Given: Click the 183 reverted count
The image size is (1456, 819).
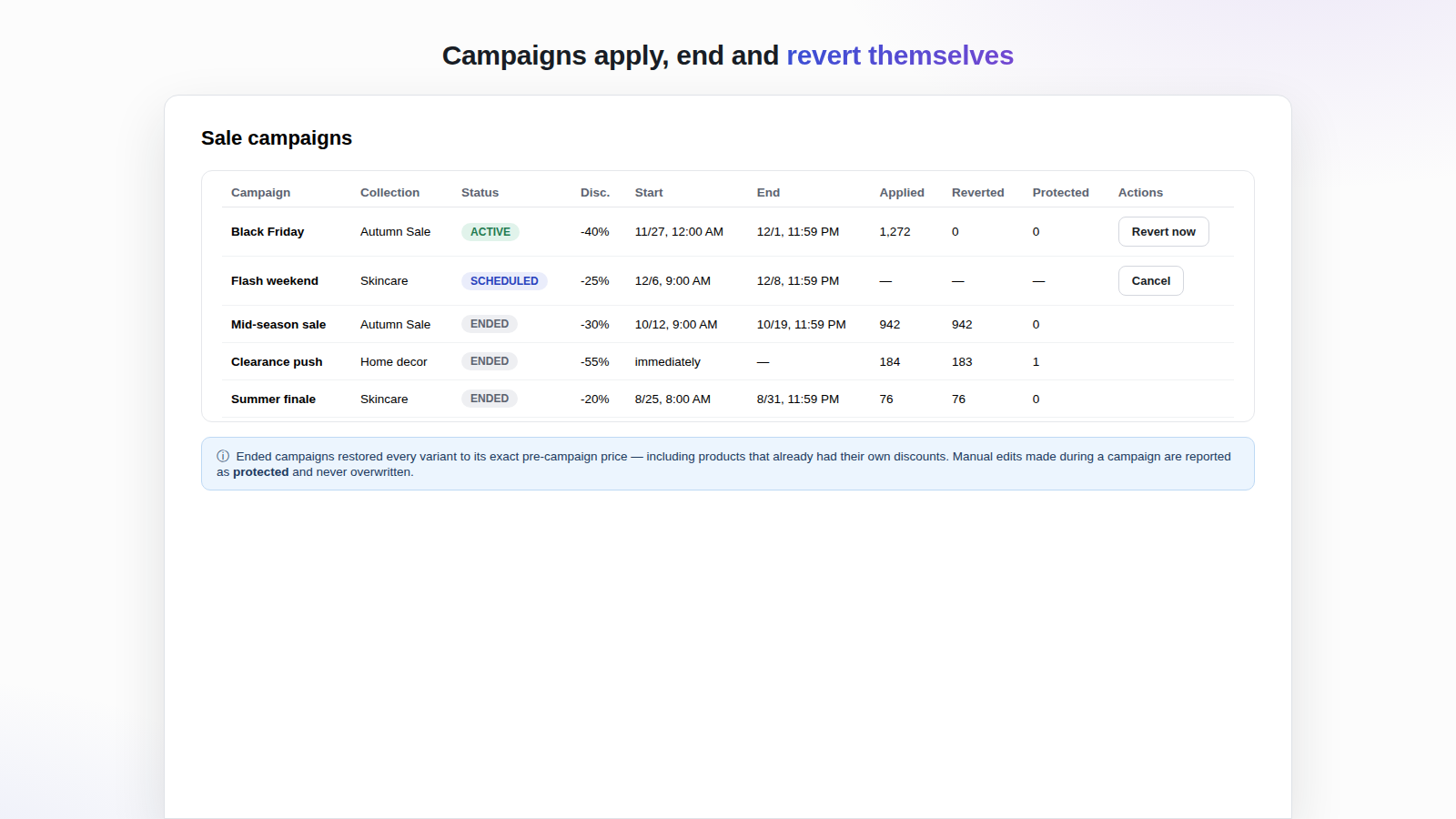Looking at the screenshot, I should [962, 362].
